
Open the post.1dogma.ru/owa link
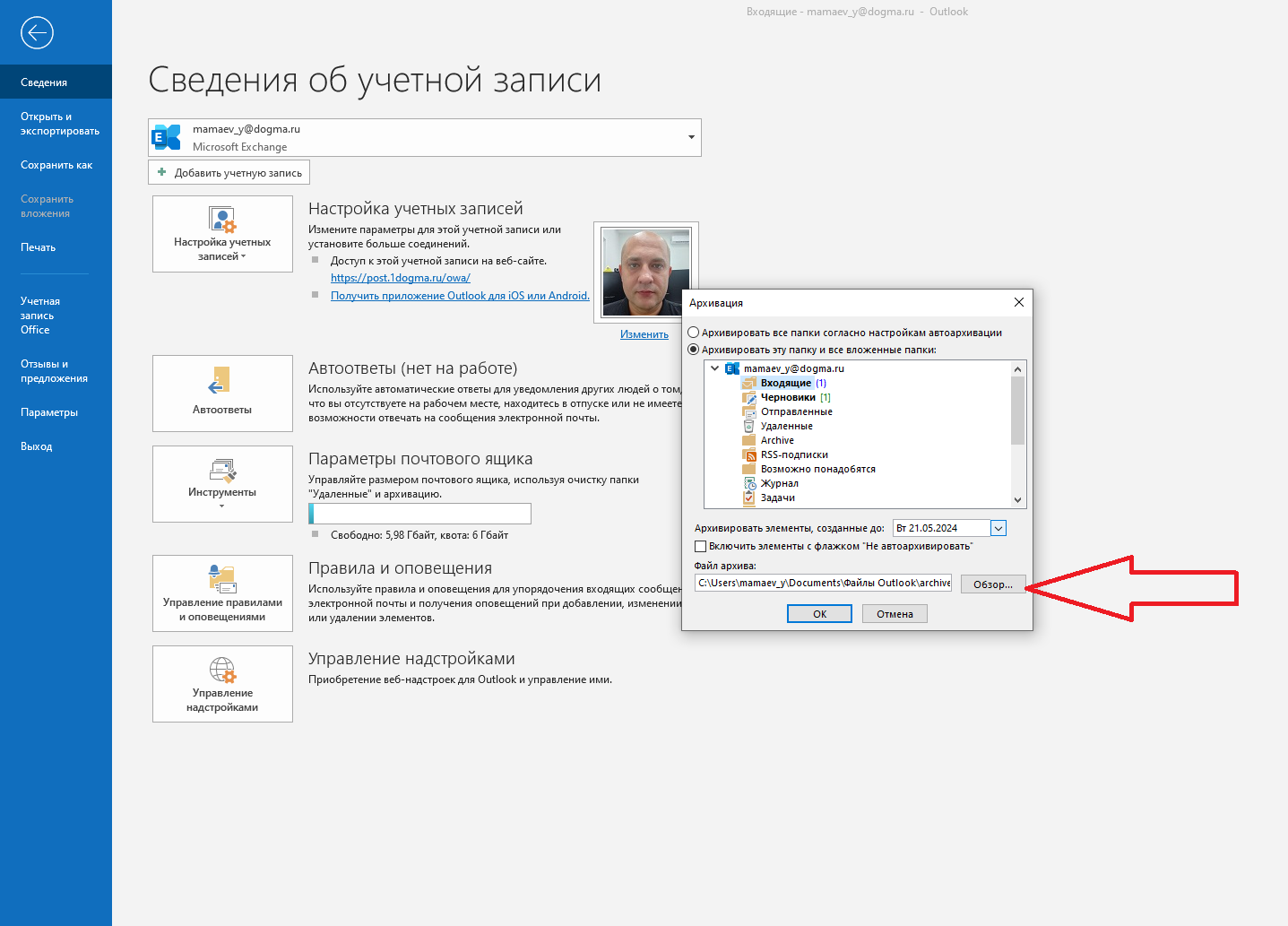tap(400, 278)
